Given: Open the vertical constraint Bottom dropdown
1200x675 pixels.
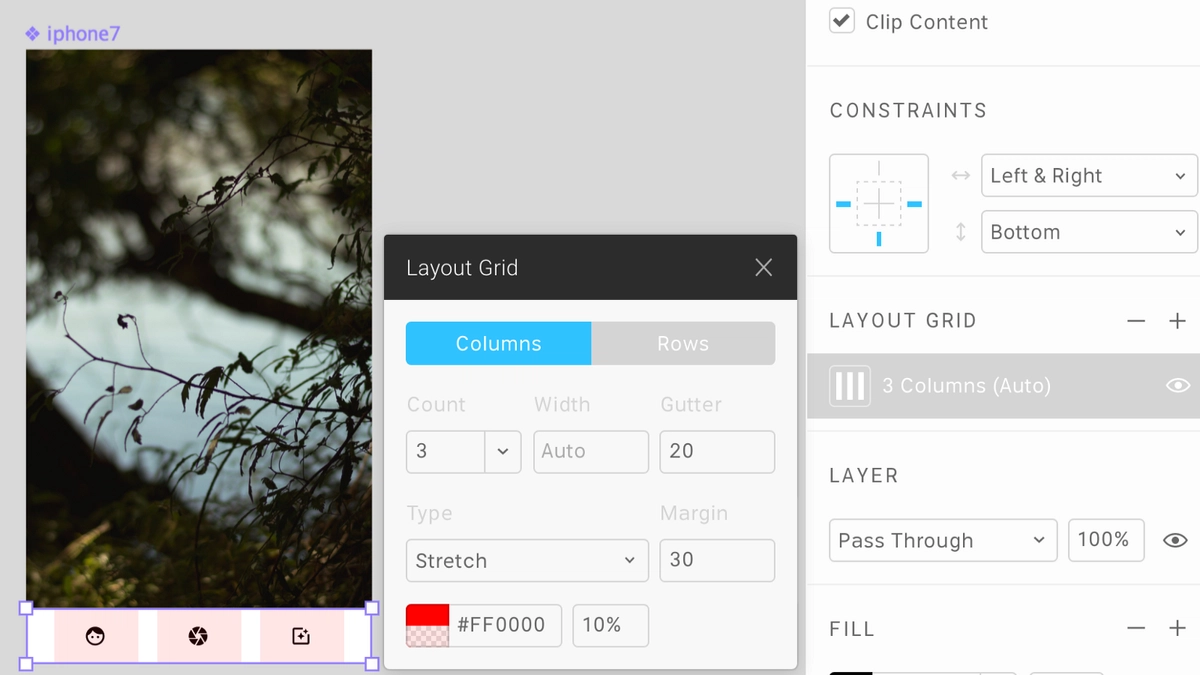Looking at the screenshot, I should [x=1089, y=231].
